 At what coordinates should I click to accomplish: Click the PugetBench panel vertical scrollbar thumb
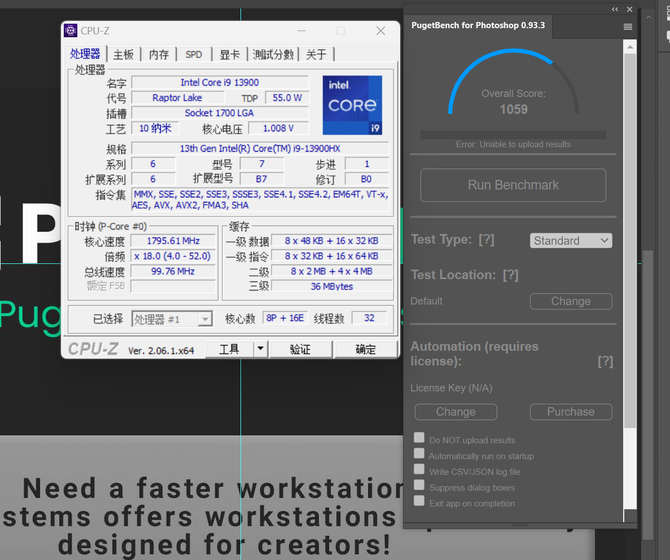pyautogui.click(x=630, y=240)
